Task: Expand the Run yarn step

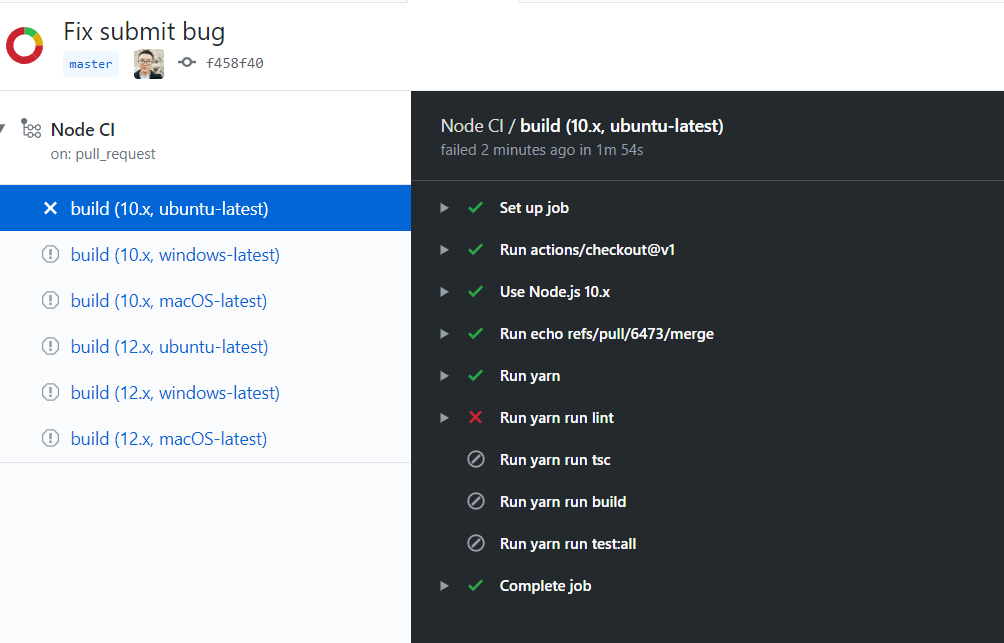Action: (x=444, y=376)
